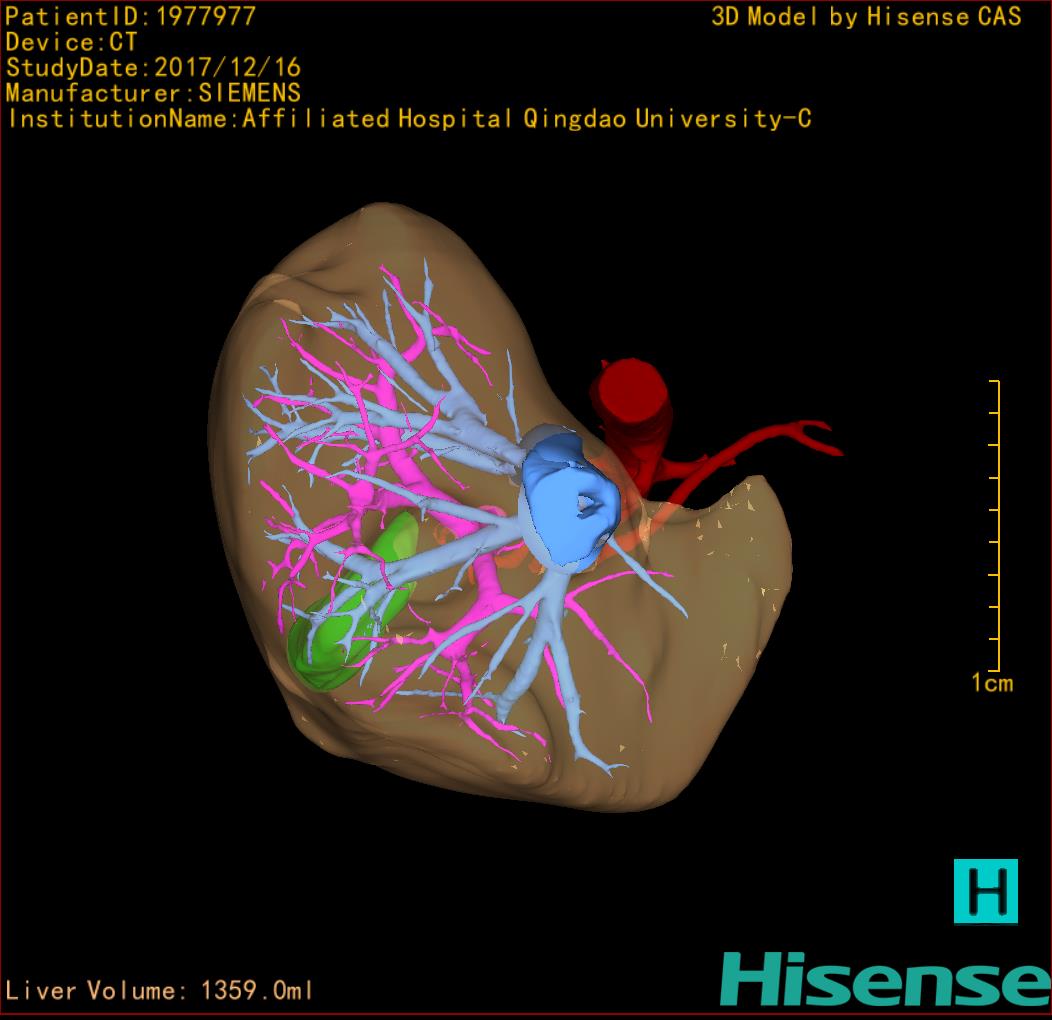Click the StudyDate 2017/12/16 label
The width and height of the screenshot is (1052, 1020).
click(x=153, y=68)
